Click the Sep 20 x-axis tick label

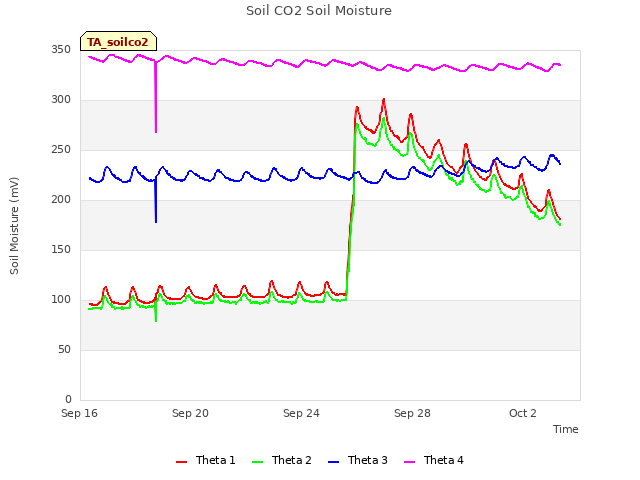point(190,413)
